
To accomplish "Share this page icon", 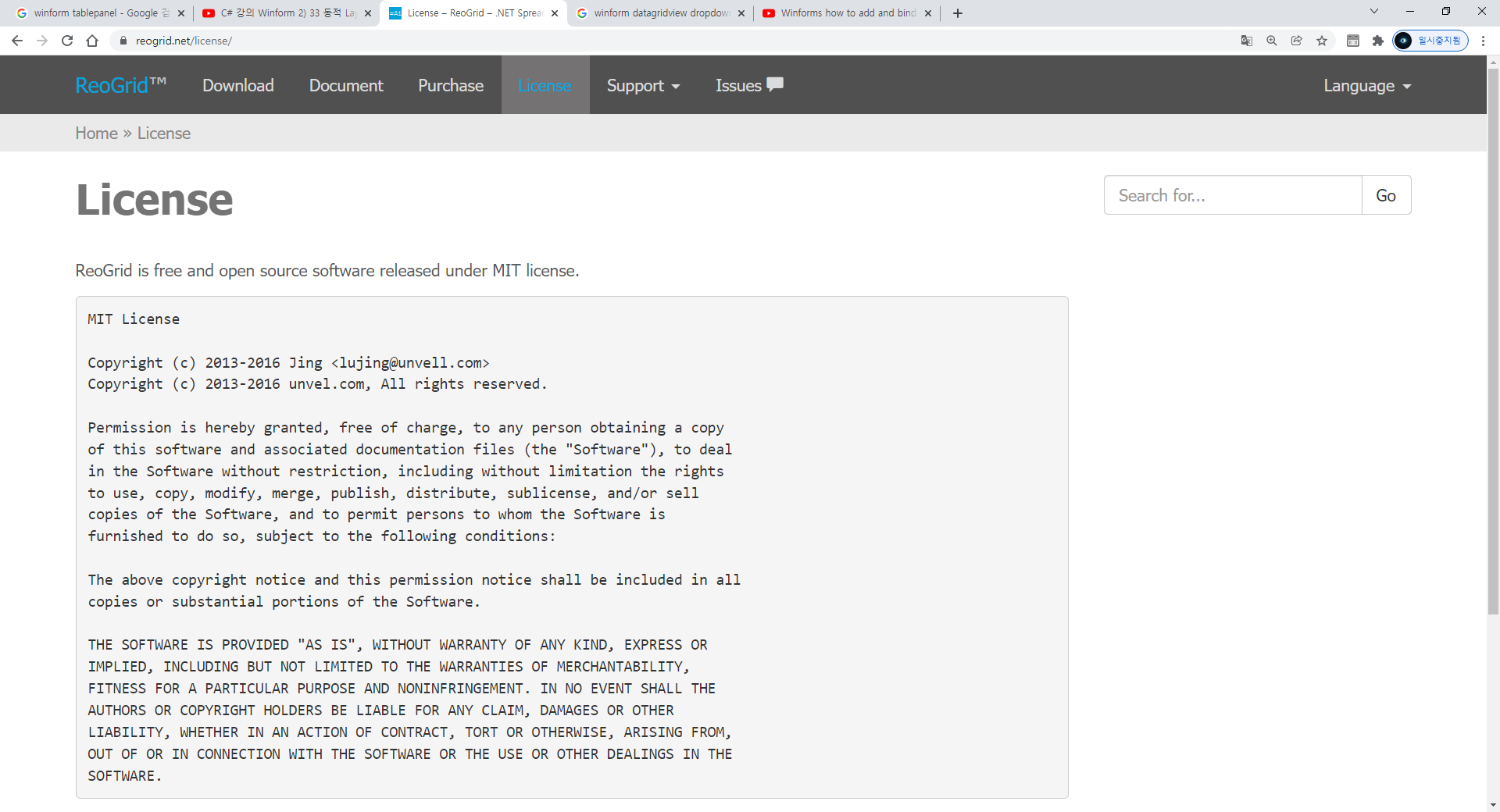I will coord(1297,41).
